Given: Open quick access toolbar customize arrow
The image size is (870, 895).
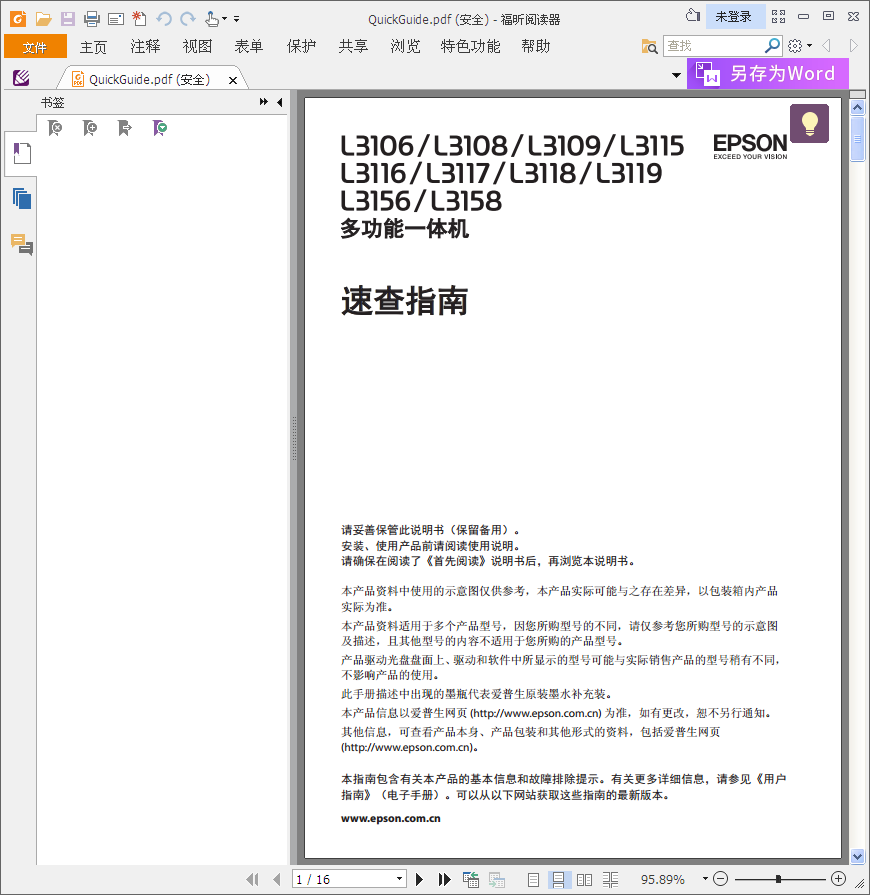Looking at the screenshot, I should pyautogui.click(x=236, y=19).
